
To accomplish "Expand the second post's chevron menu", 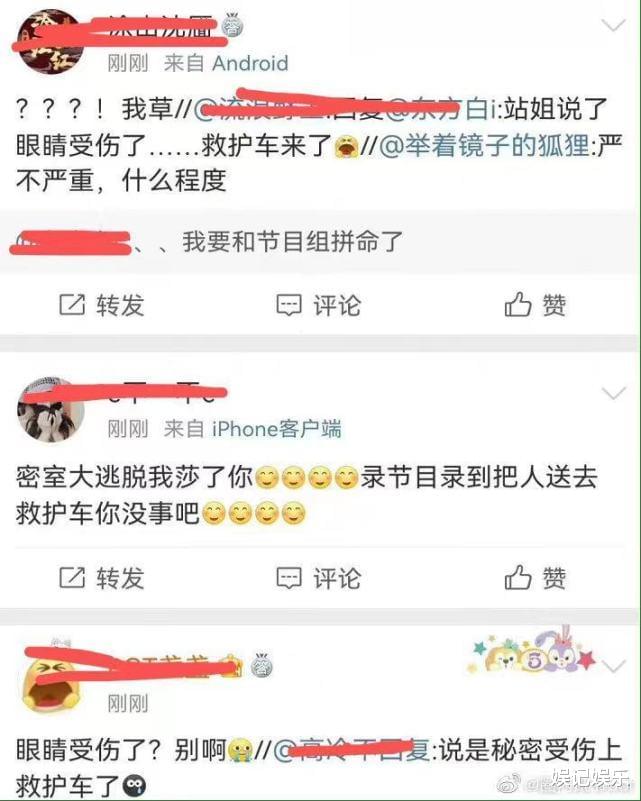I will click(x=613, y=393).
